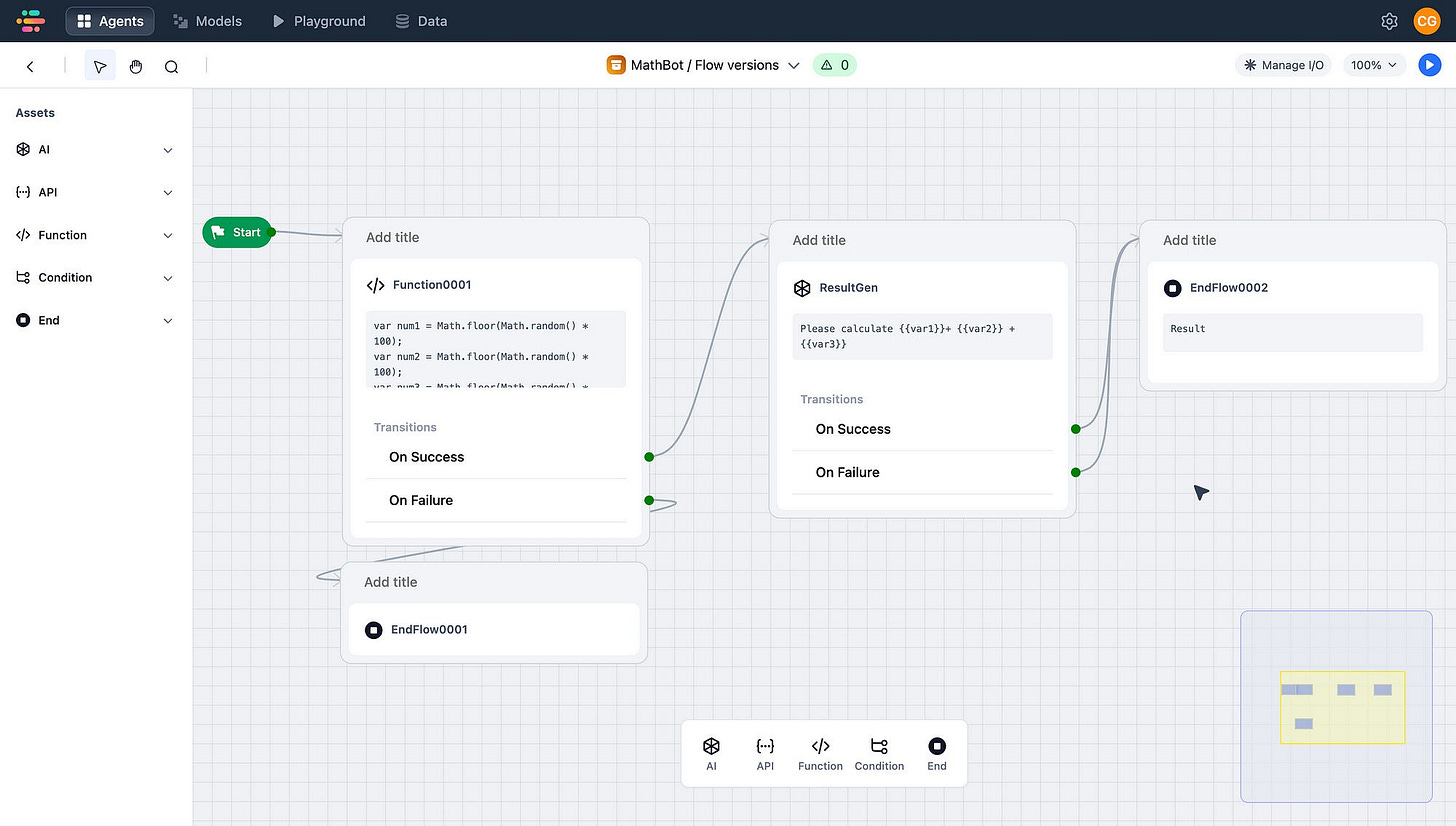Open the Function0001 code snippet box
1456x826 pixels.
click(496, 349)
